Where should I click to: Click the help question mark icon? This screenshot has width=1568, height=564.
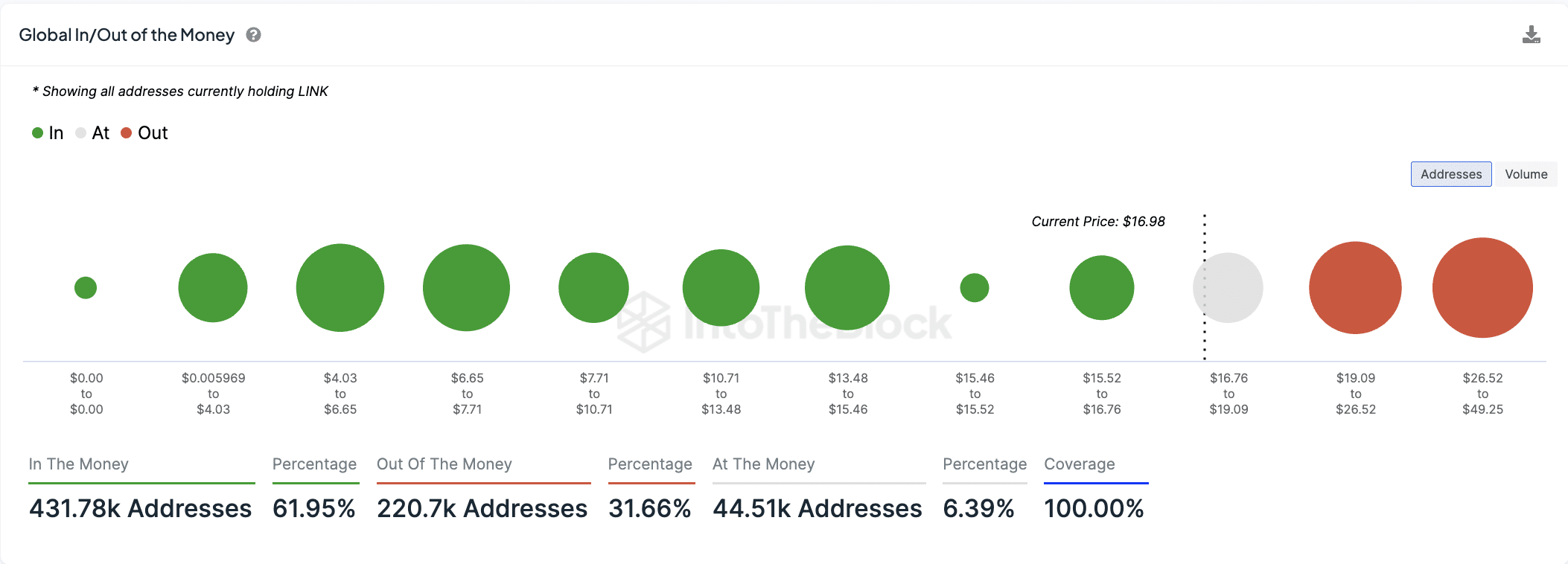point(253,35)
